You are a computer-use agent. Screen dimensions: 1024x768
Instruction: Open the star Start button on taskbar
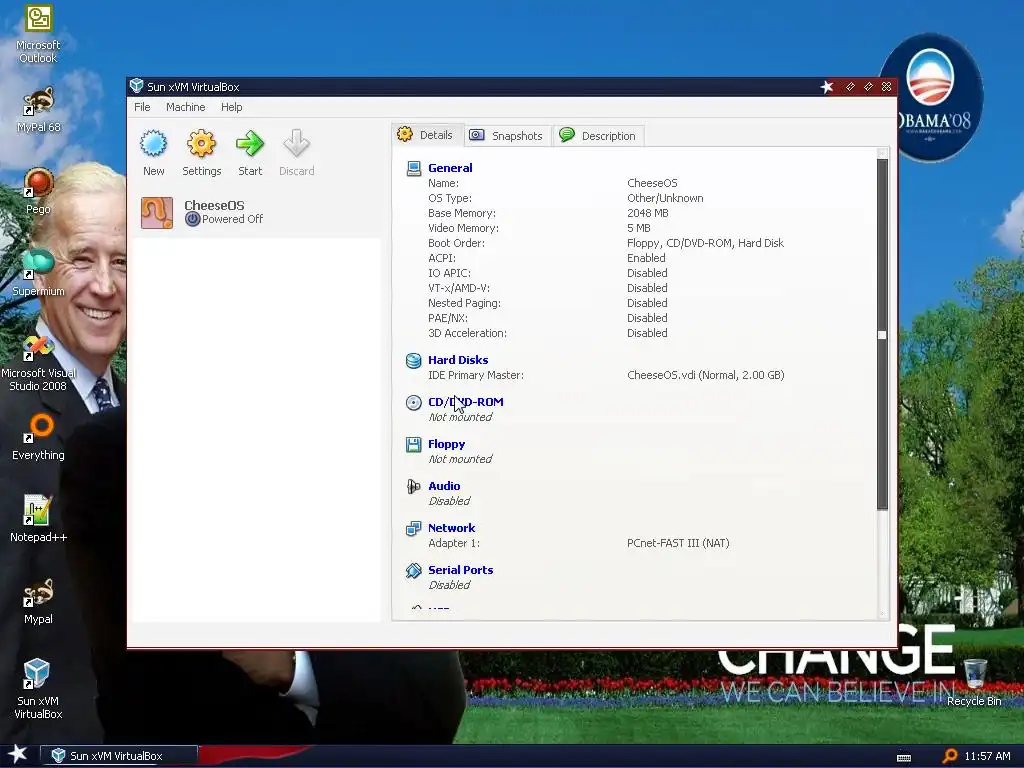click(x=17, y=754)
